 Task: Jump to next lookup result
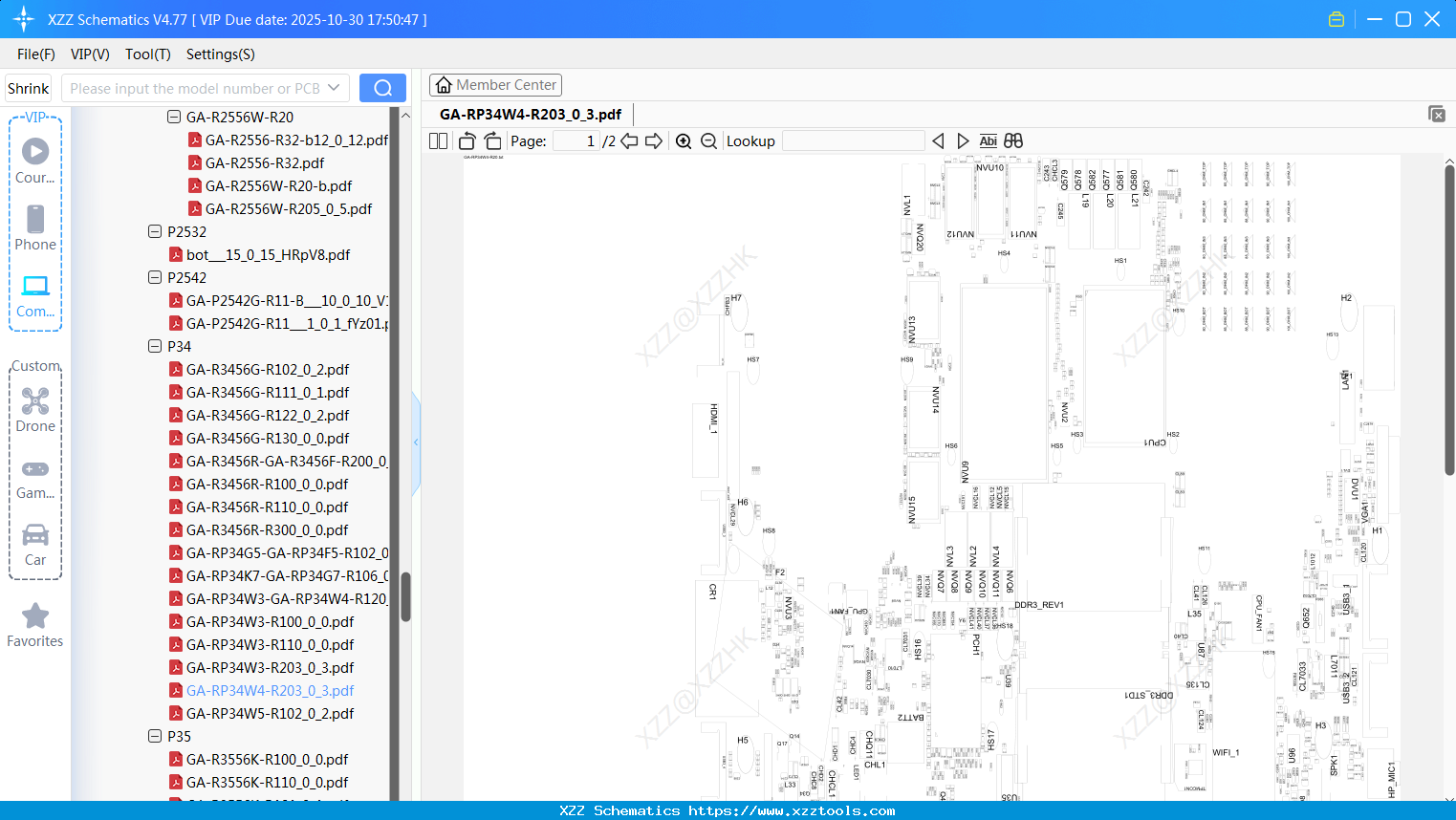click(963, 140)
